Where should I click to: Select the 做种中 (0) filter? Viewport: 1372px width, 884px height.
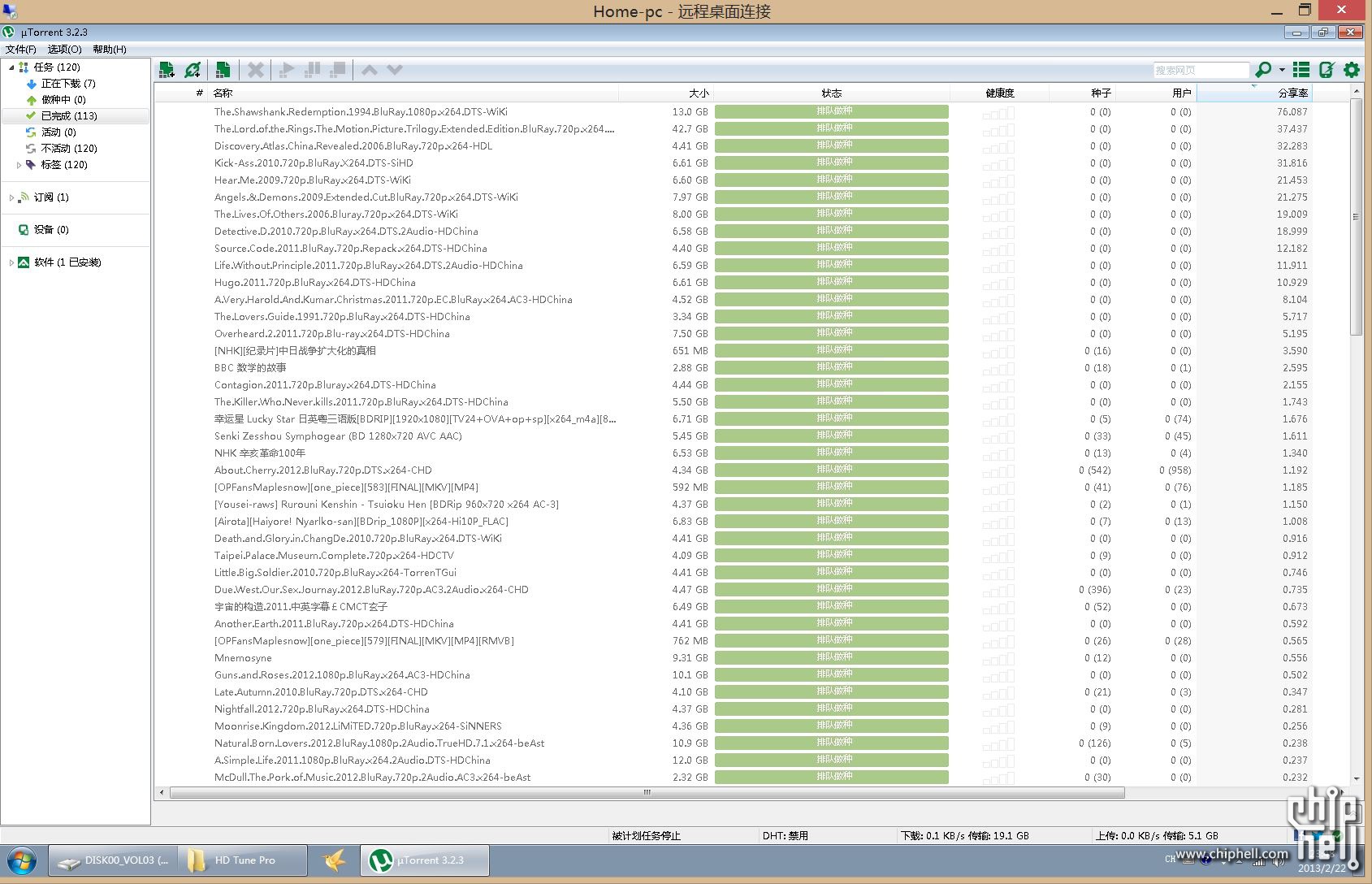click(63, 100)
